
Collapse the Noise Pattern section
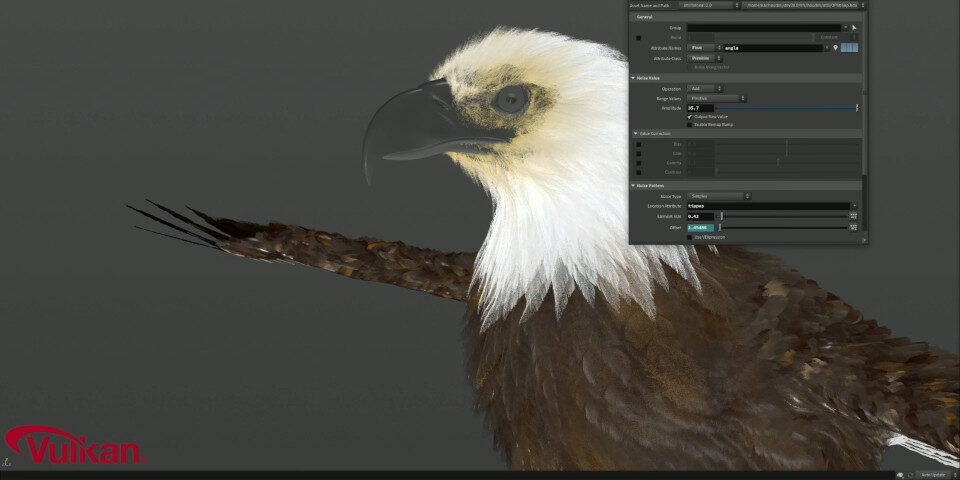click(x=634, y=186)
